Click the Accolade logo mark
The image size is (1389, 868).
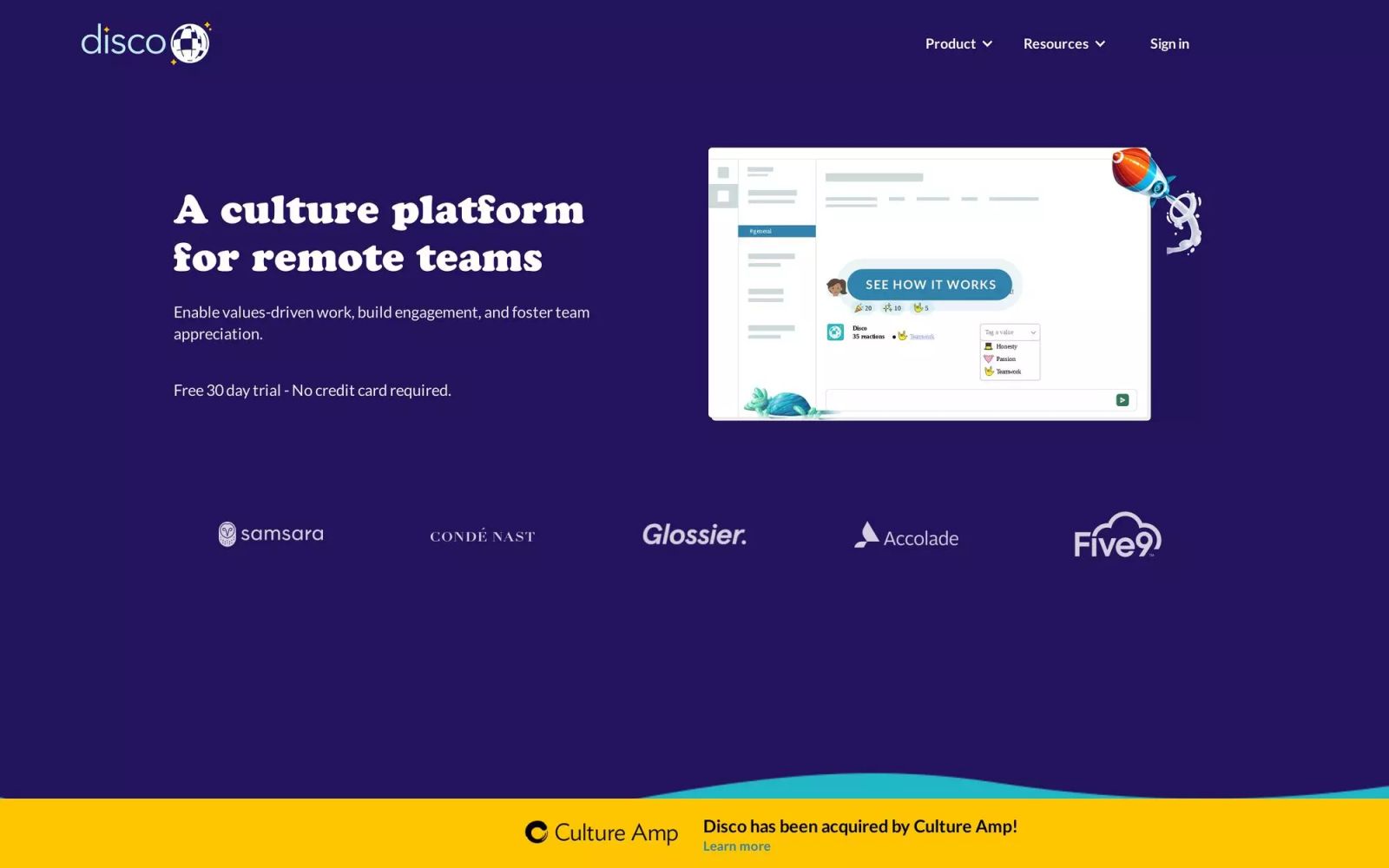click(866, 535)
